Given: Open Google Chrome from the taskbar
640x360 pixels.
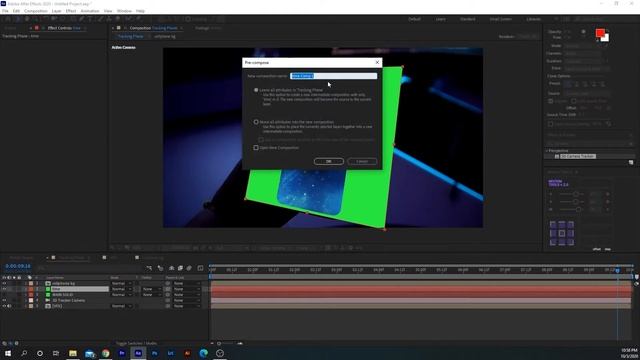Looking at the screenshot, I should (106, 353).
